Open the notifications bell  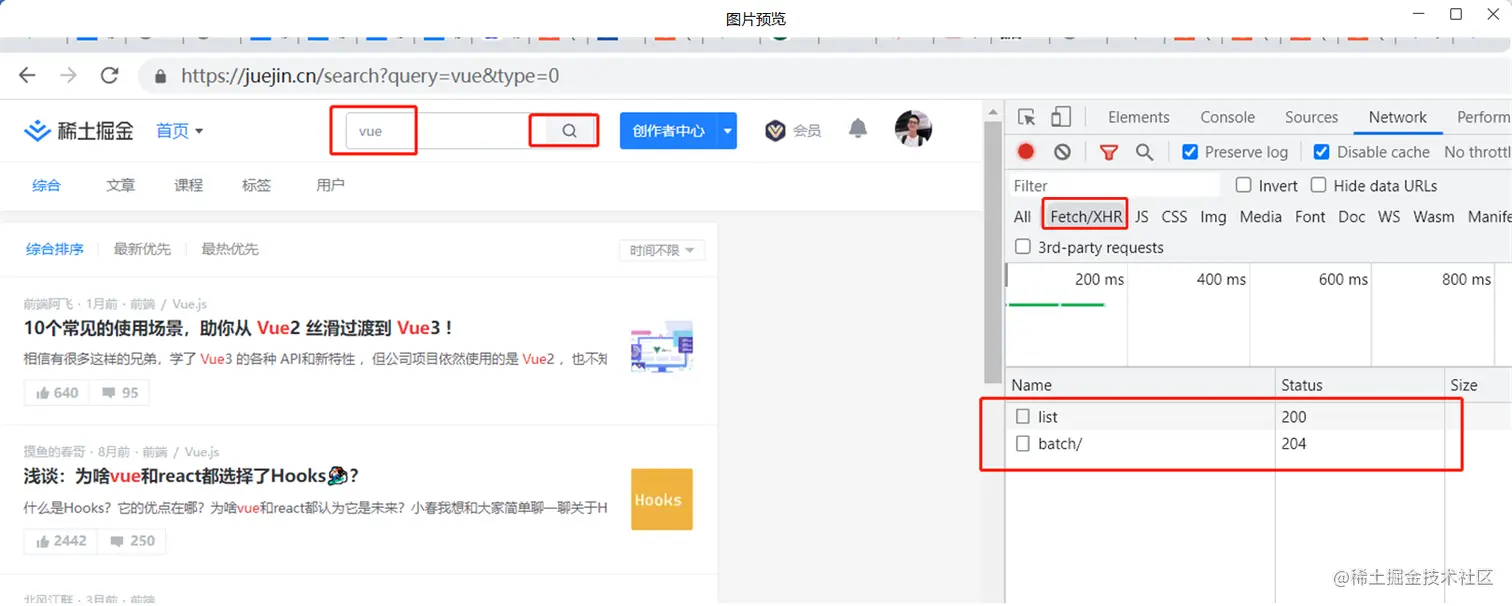[858, 129]
